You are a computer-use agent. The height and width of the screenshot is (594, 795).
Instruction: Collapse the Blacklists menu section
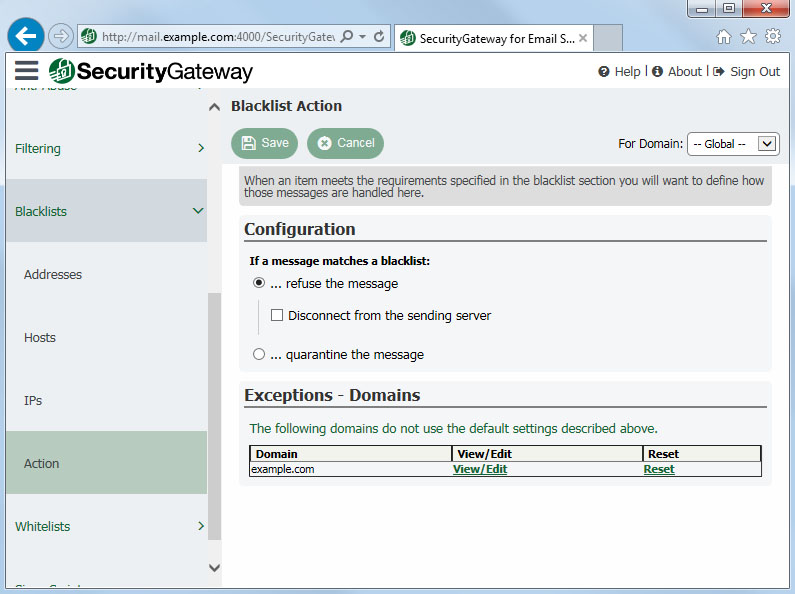[106, 210]
